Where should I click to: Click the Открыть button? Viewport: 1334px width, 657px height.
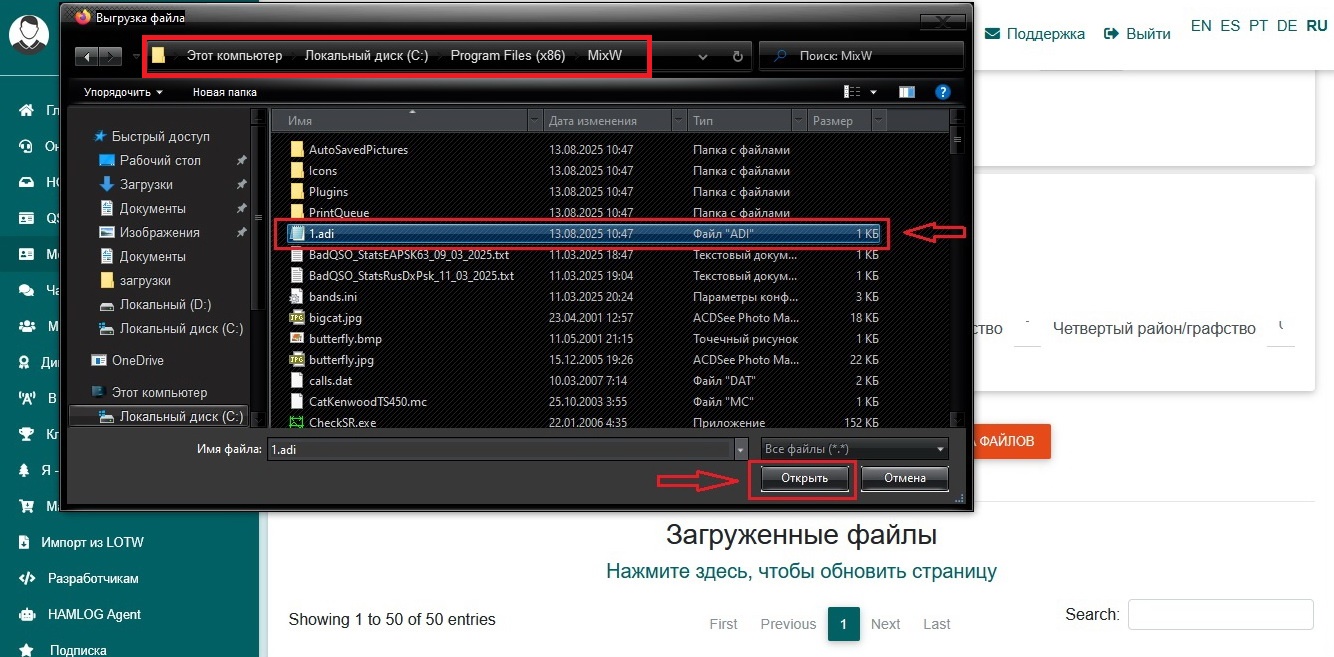tap(805, 478)
